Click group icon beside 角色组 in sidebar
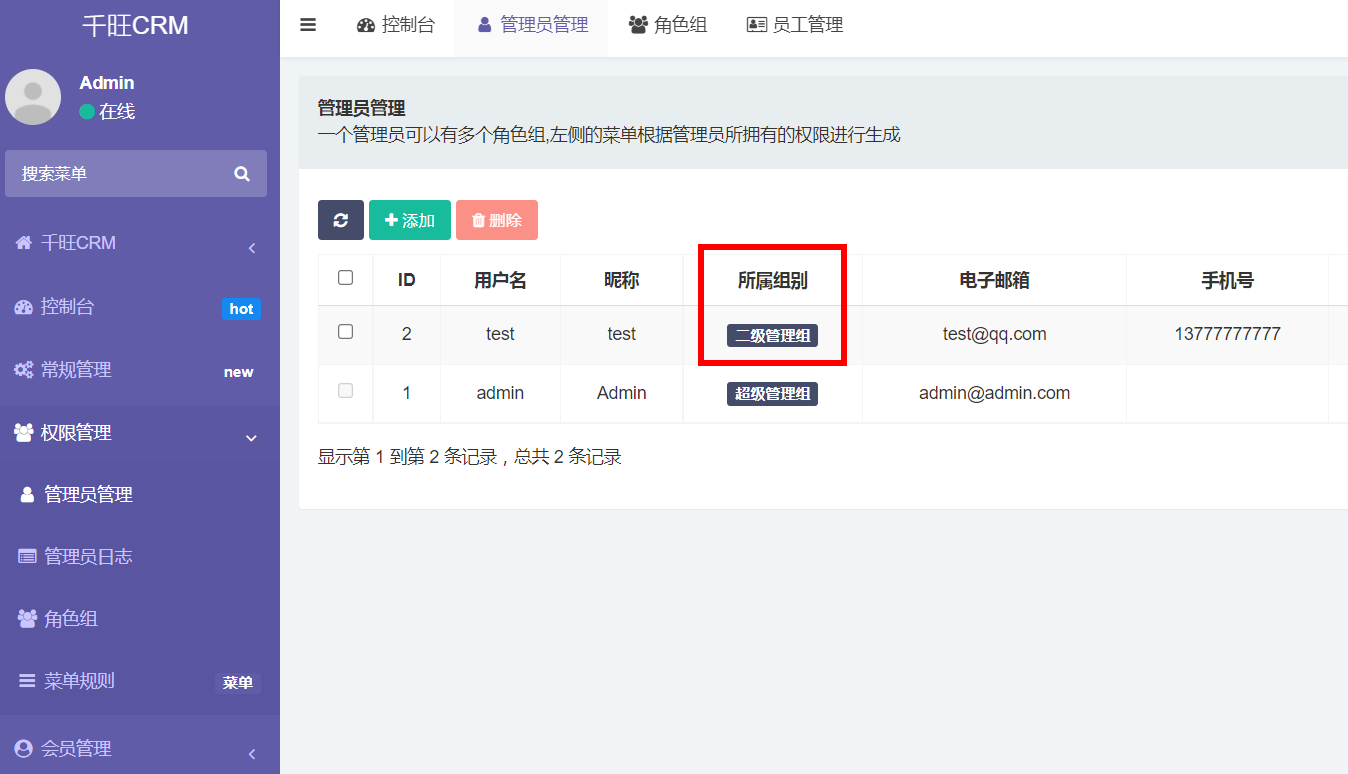1348x774 pixels. click(x=28, y=619)
